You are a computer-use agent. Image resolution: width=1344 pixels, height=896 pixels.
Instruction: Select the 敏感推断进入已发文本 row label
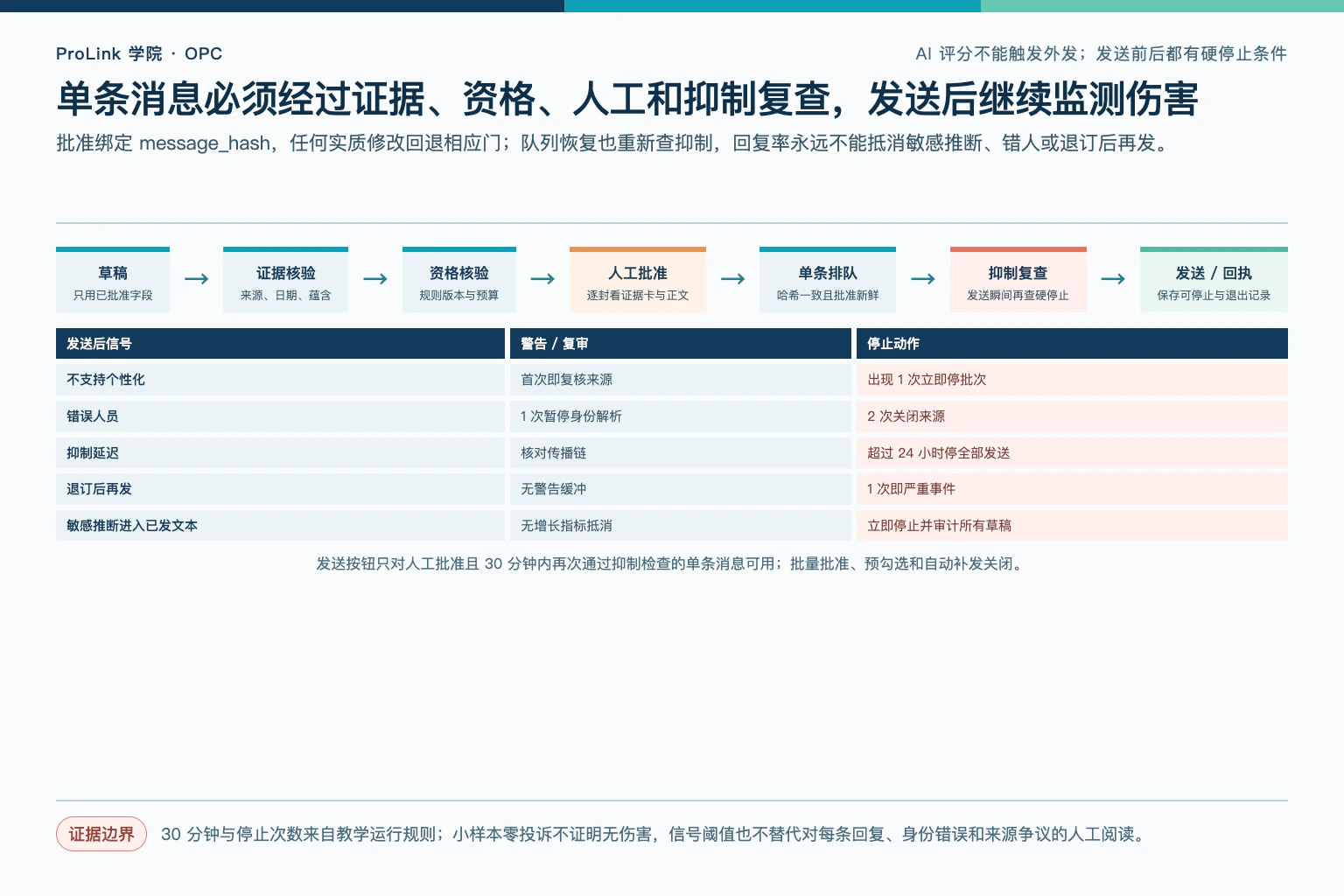coord(280,526)
